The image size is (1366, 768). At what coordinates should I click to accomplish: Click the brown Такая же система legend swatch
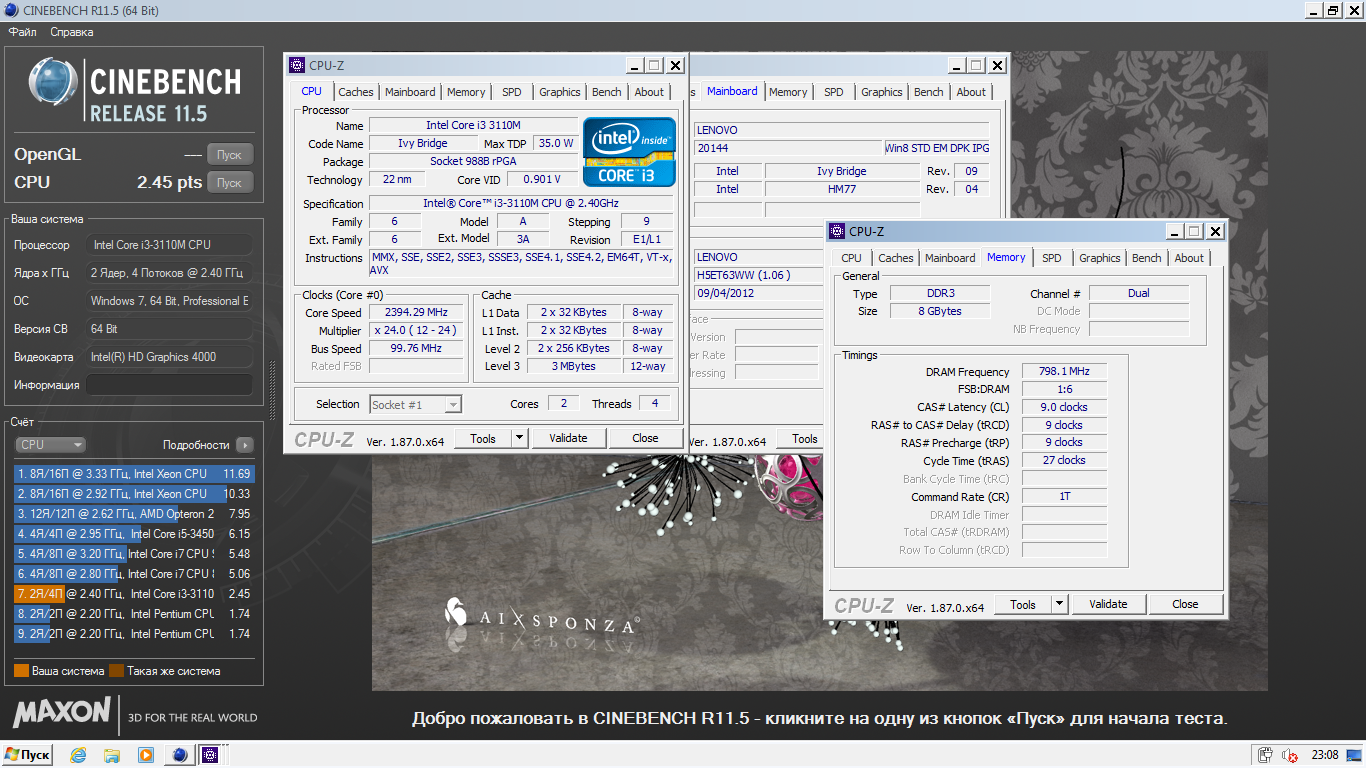pyautogui.click(x=116, y=671)
